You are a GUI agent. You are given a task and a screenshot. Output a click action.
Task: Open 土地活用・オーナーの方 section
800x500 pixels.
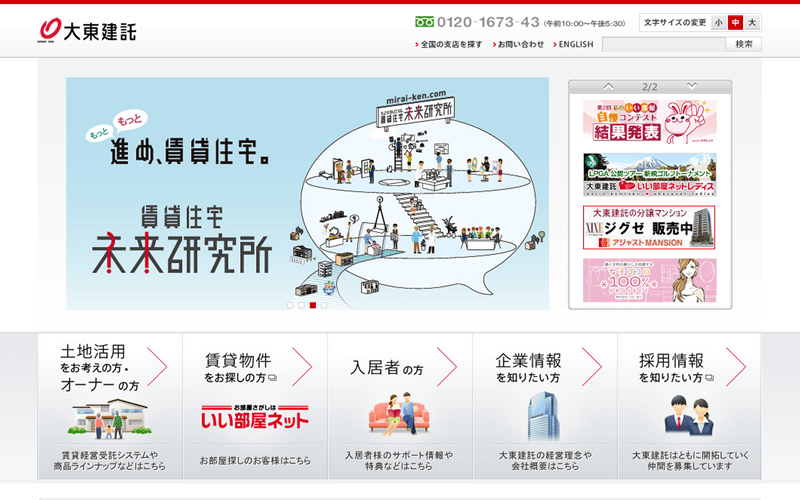click(110, 407)
